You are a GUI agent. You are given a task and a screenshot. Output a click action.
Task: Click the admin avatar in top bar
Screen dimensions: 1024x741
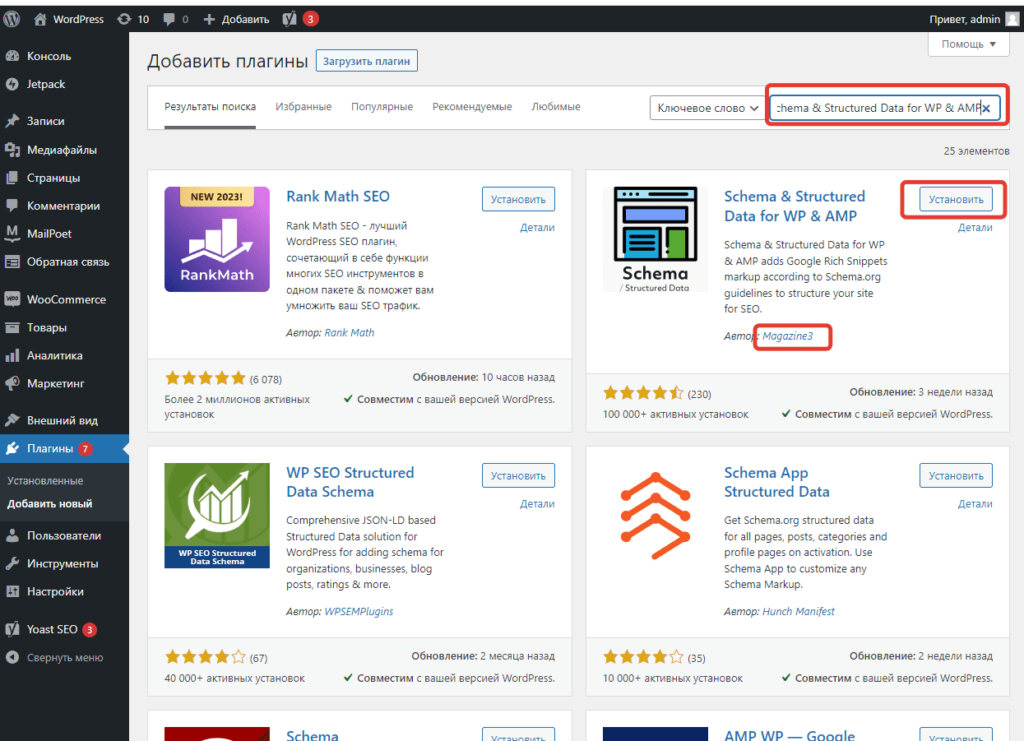point(1012,19)
